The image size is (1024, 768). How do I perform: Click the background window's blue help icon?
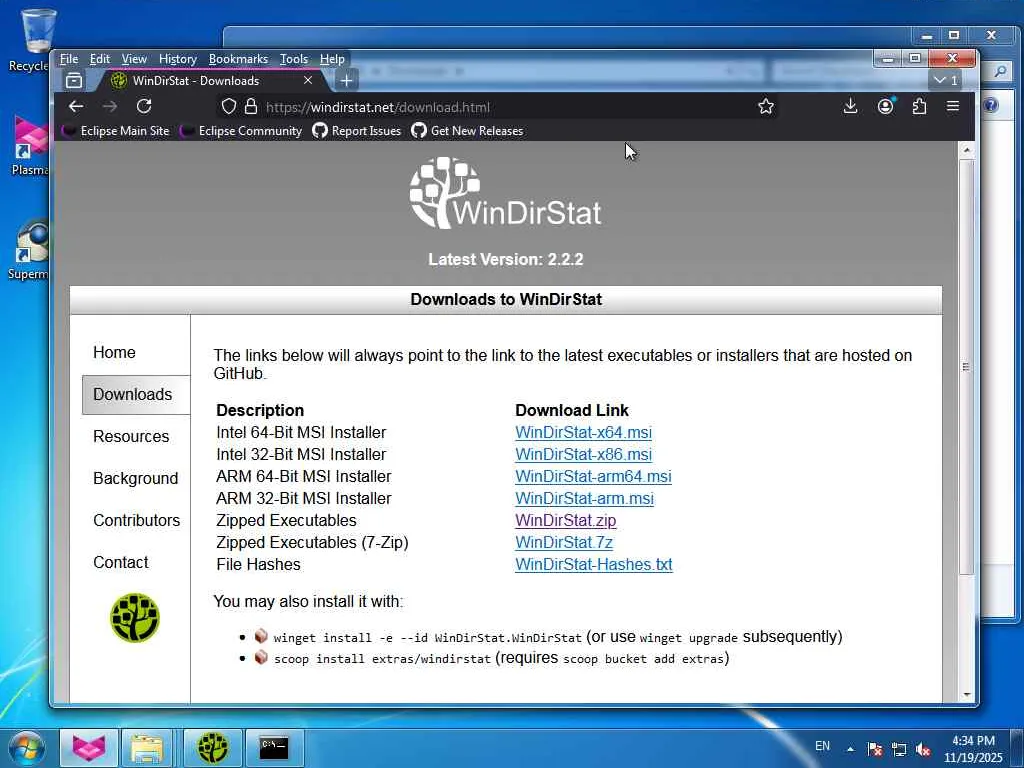point(991,105)
